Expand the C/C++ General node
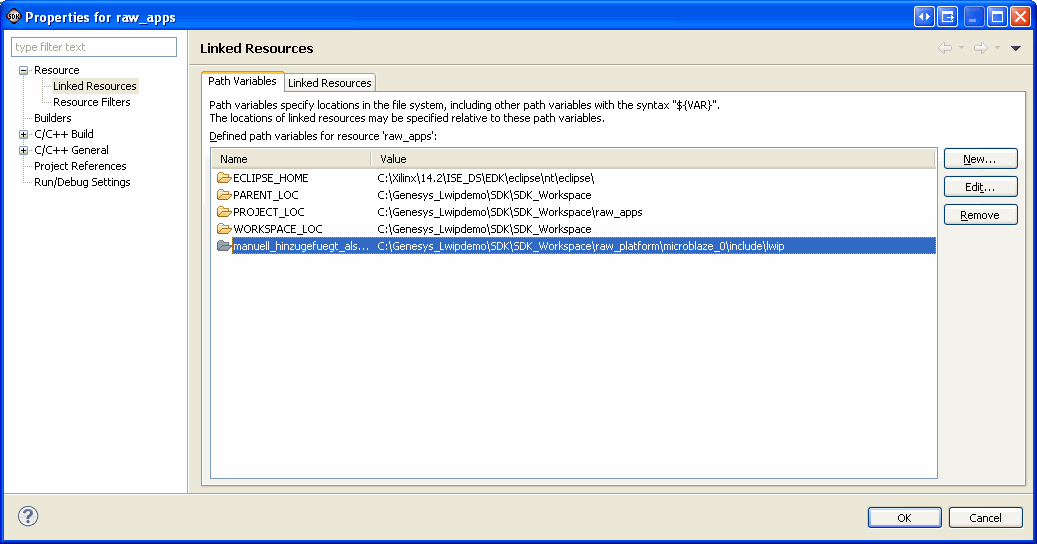1037x544 pixels. [x=24, y=150]
